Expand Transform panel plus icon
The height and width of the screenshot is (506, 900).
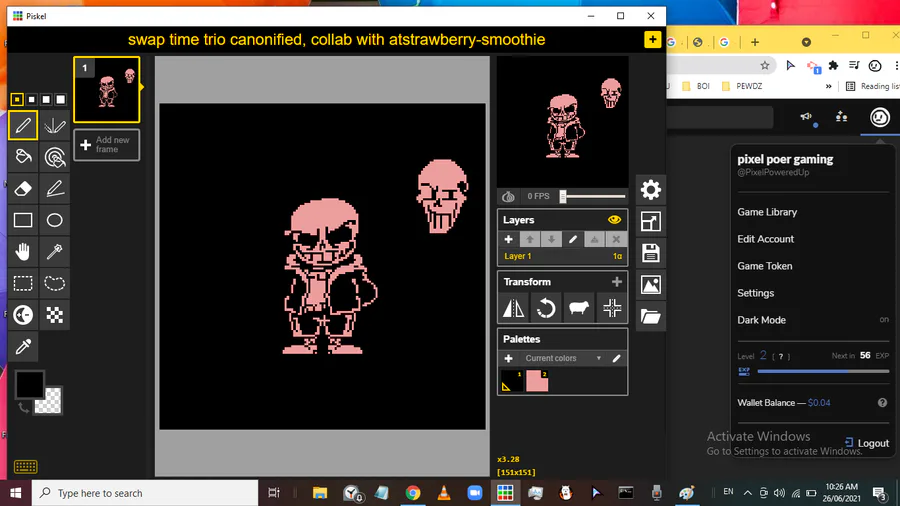pos(616,282)
